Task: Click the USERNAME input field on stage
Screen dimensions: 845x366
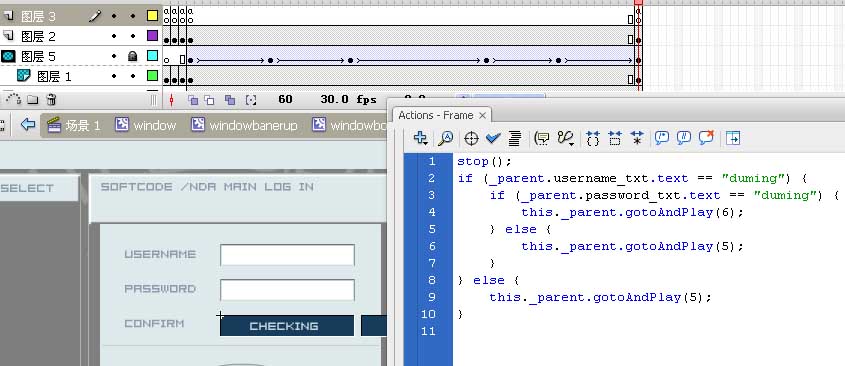Action: point(287,255)
